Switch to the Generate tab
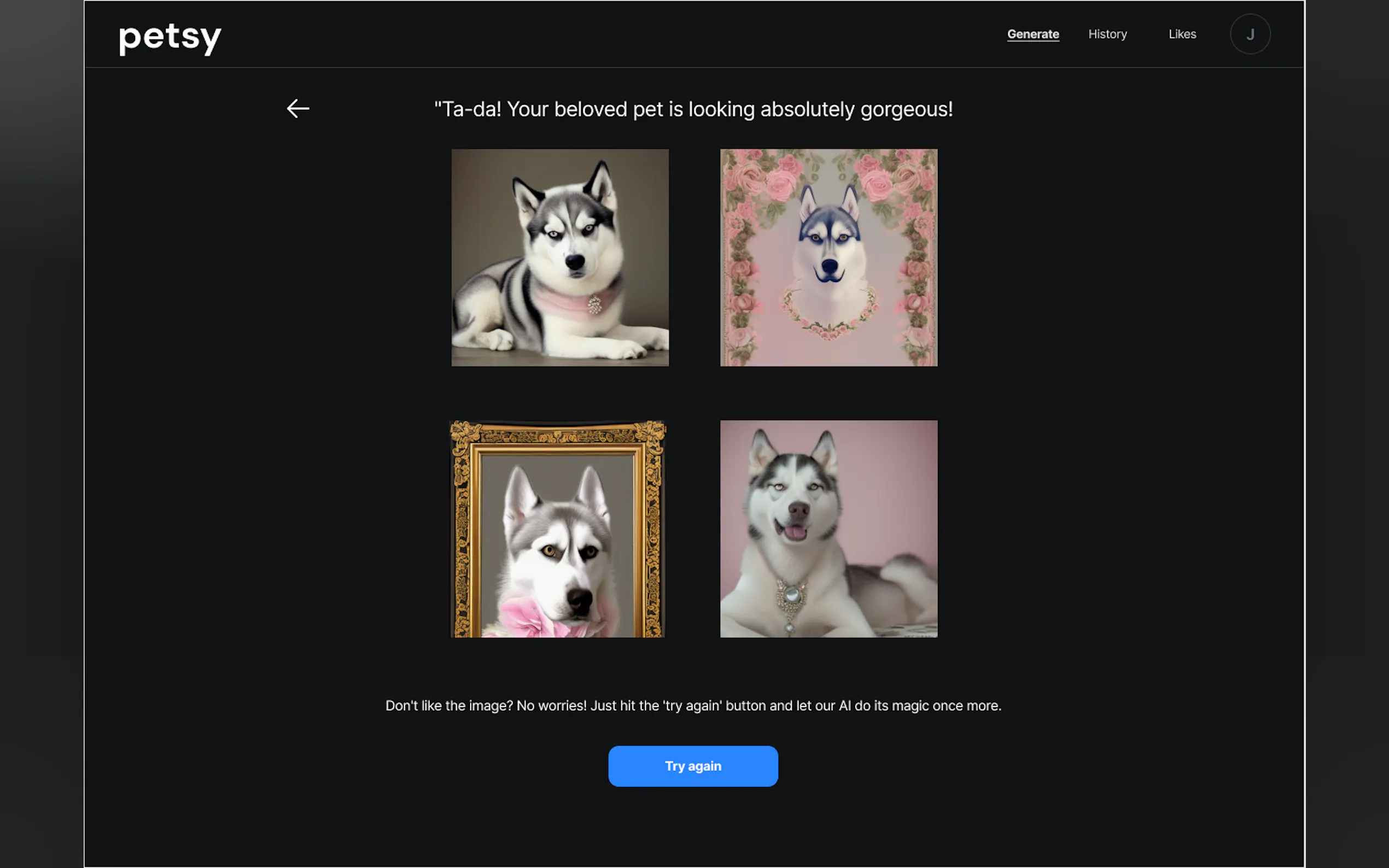This screenshot has width=1389, height=868. [x=1032, y=34]
